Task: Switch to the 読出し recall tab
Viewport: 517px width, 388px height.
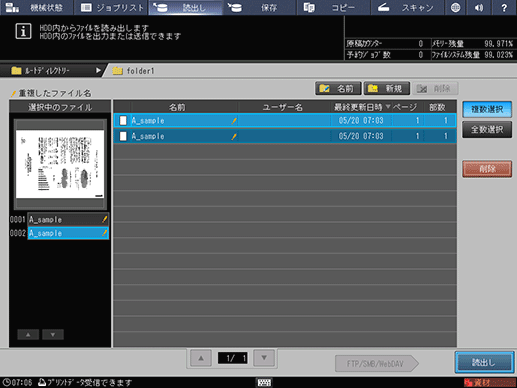Action: click(x=185, y=7)
